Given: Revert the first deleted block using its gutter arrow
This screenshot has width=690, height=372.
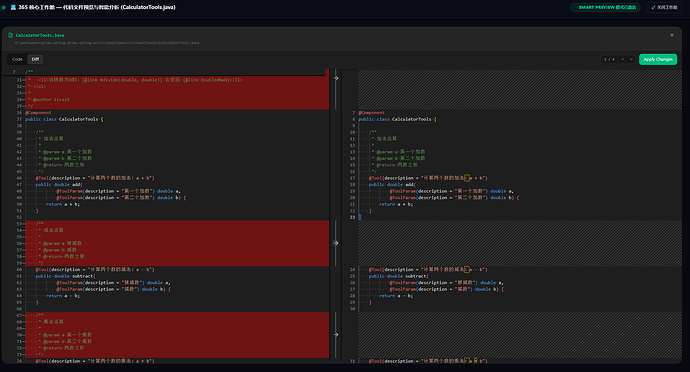Looking at the screenshot, I should pyautogui.click(x=336, y=78).
